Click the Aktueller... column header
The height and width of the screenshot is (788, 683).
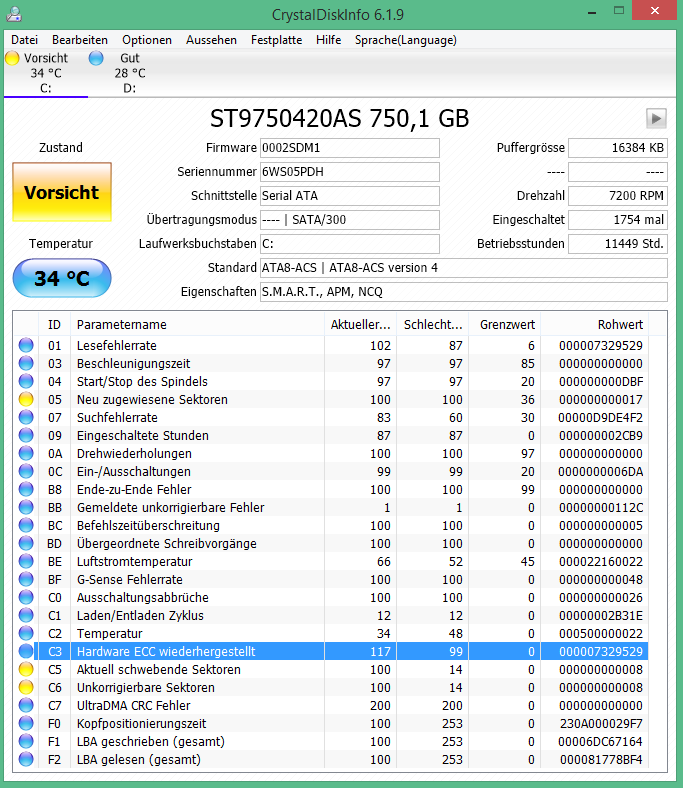tap(360, 325)
